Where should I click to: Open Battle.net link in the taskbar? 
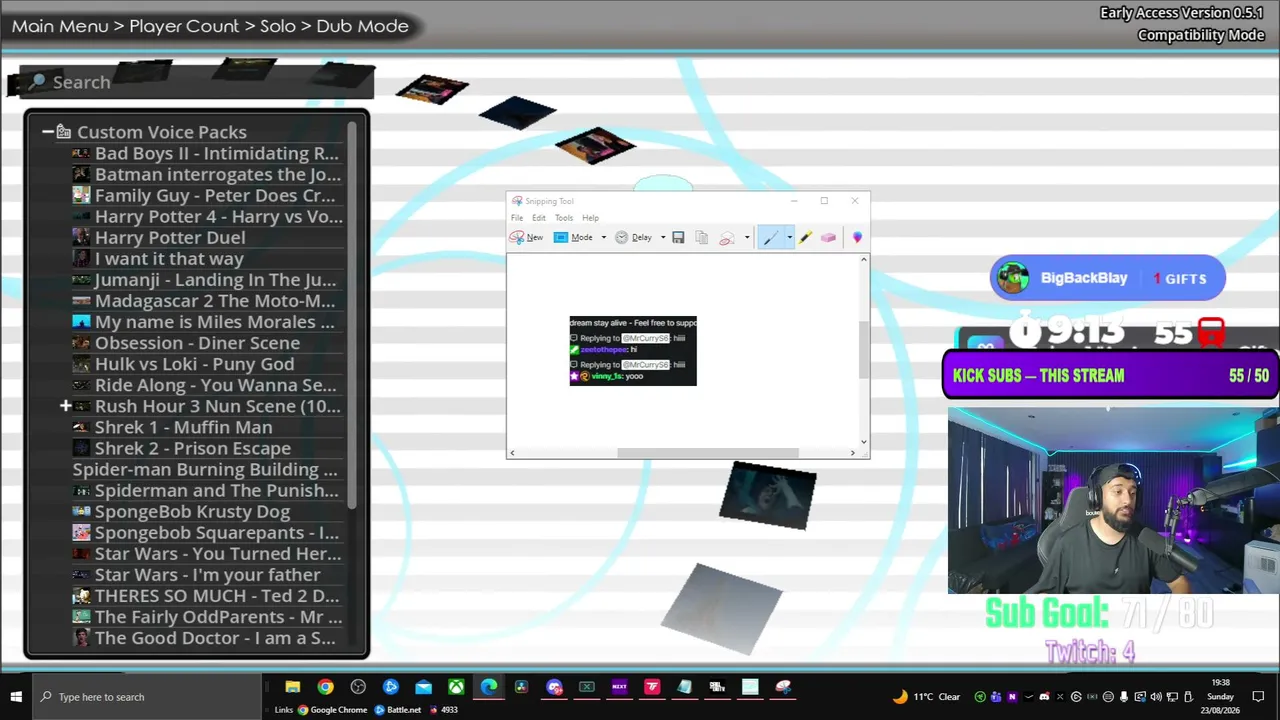pos(398,710)
